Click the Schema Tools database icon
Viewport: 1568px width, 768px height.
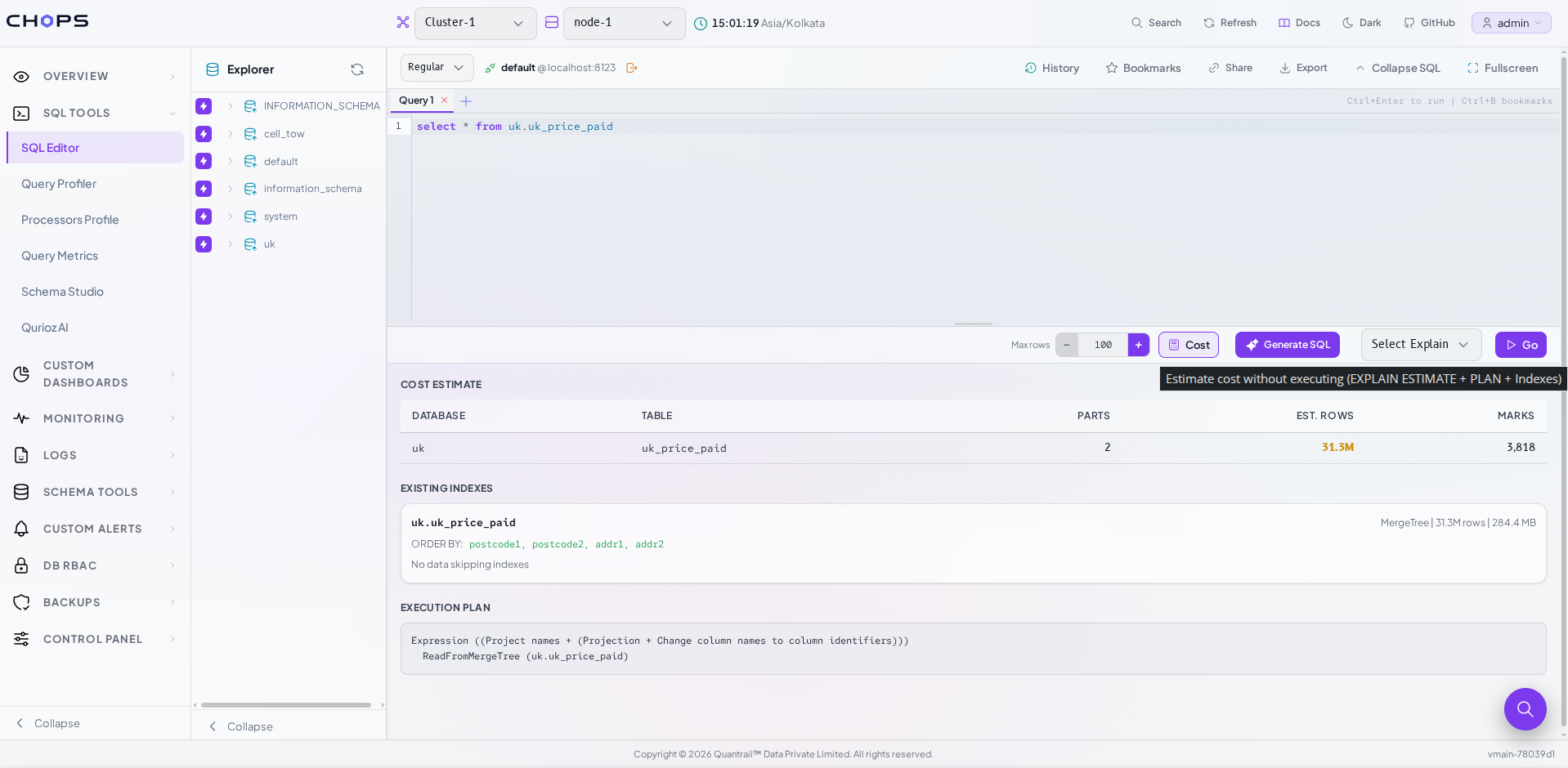21,492
